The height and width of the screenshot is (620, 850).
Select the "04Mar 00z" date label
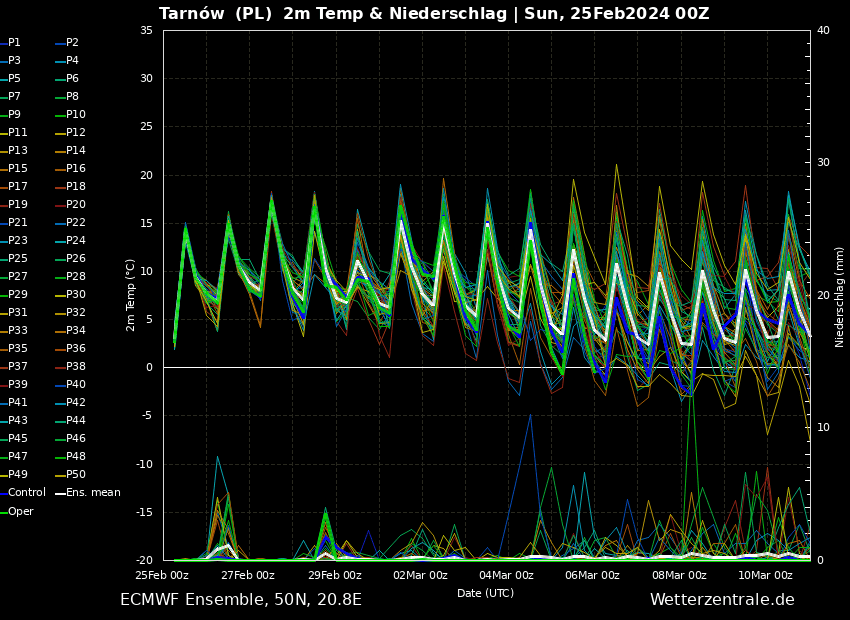click(x=506, y=575)
